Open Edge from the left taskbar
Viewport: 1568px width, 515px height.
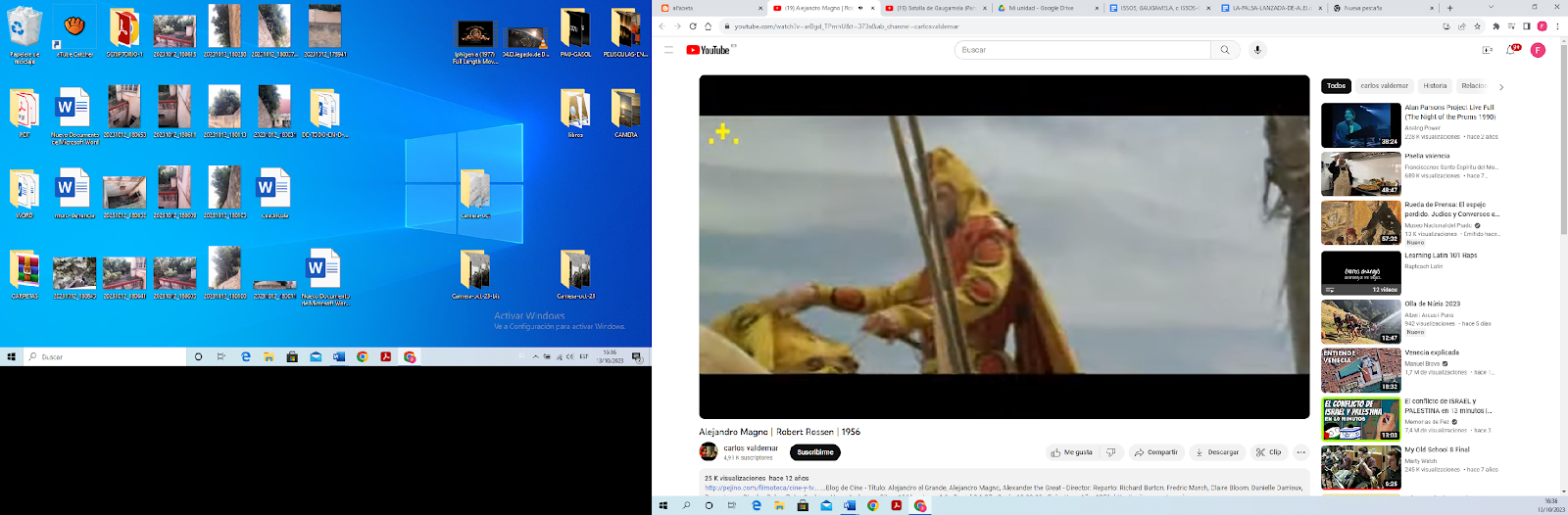[245, 356]
